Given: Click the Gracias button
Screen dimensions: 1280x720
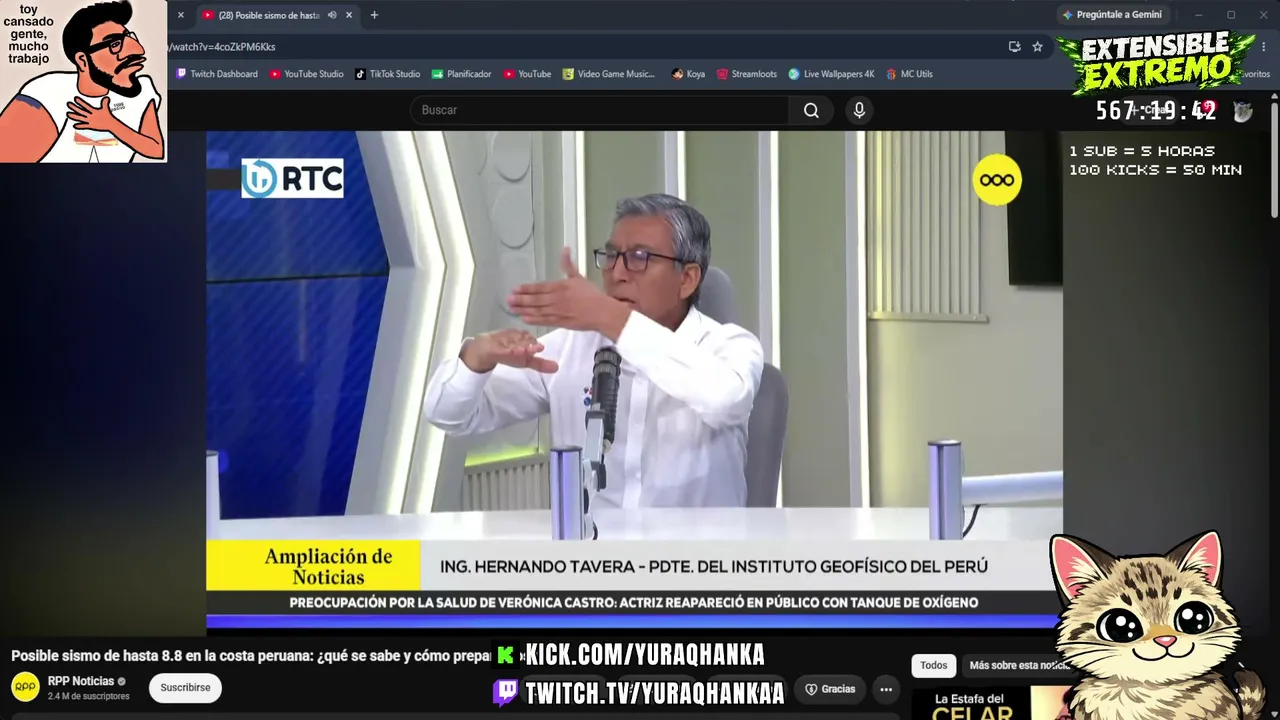Looking at the screenshot, I should 831,689.
